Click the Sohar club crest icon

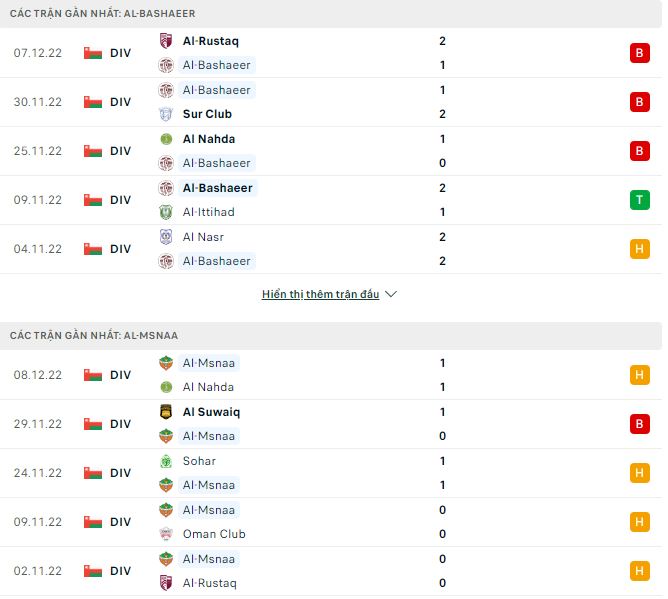tap(166, 461)
